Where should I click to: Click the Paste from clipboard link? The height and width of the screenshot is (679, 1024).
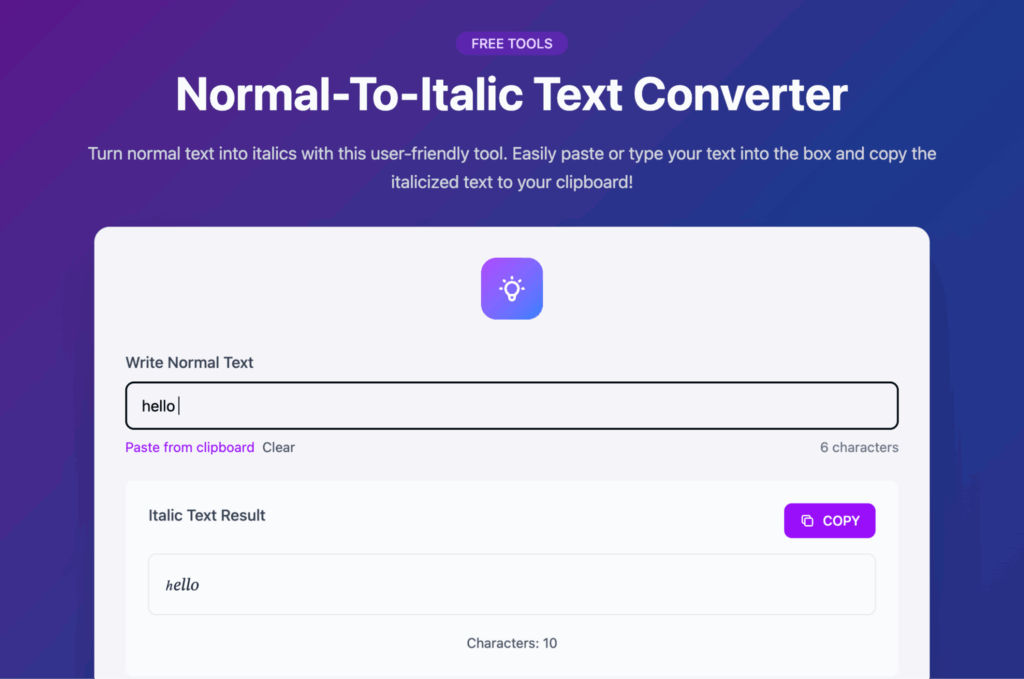pos(189,447)
